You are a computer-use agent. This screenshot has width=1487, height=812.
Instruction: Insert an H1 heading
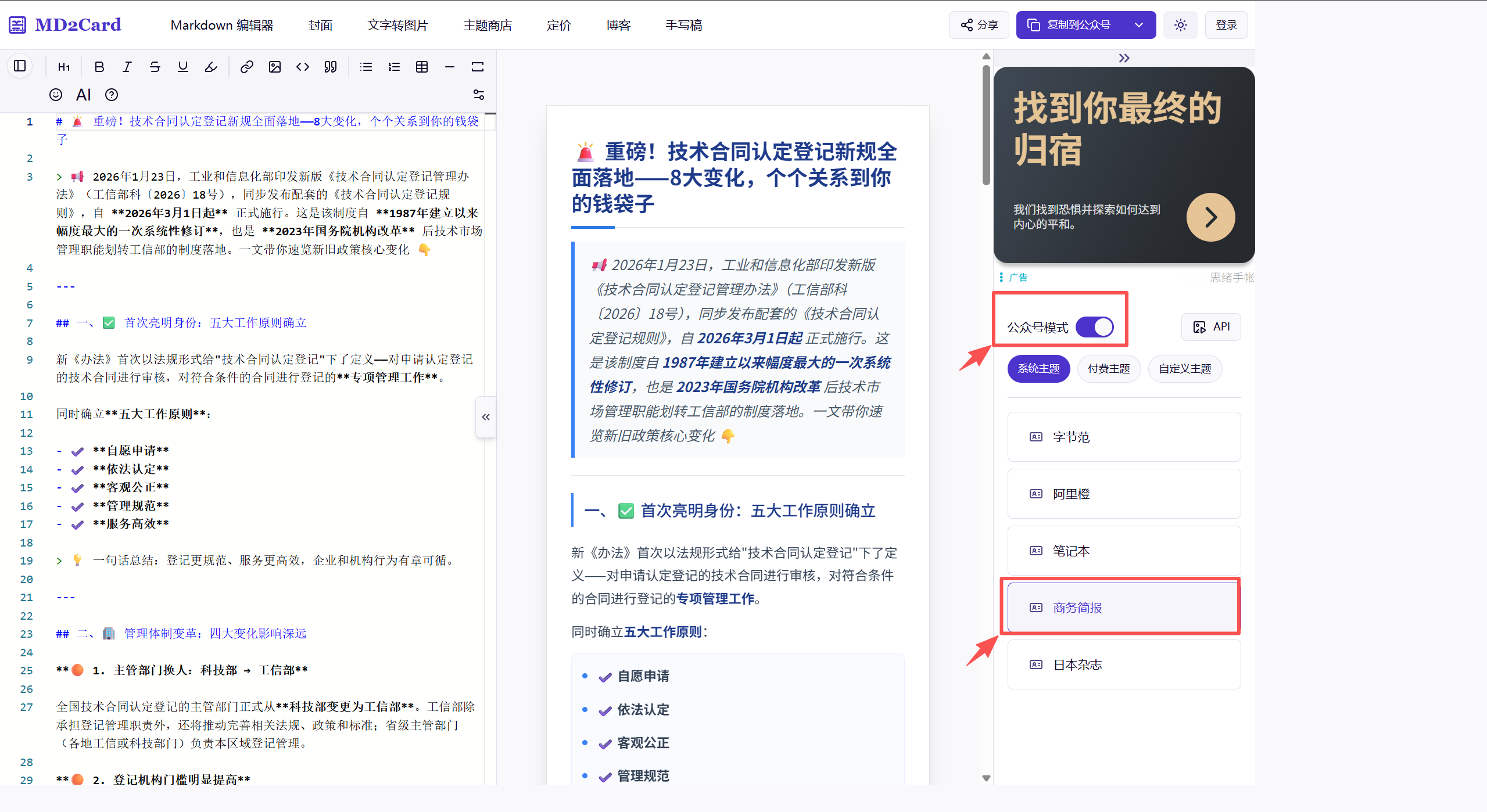point(64,67)
